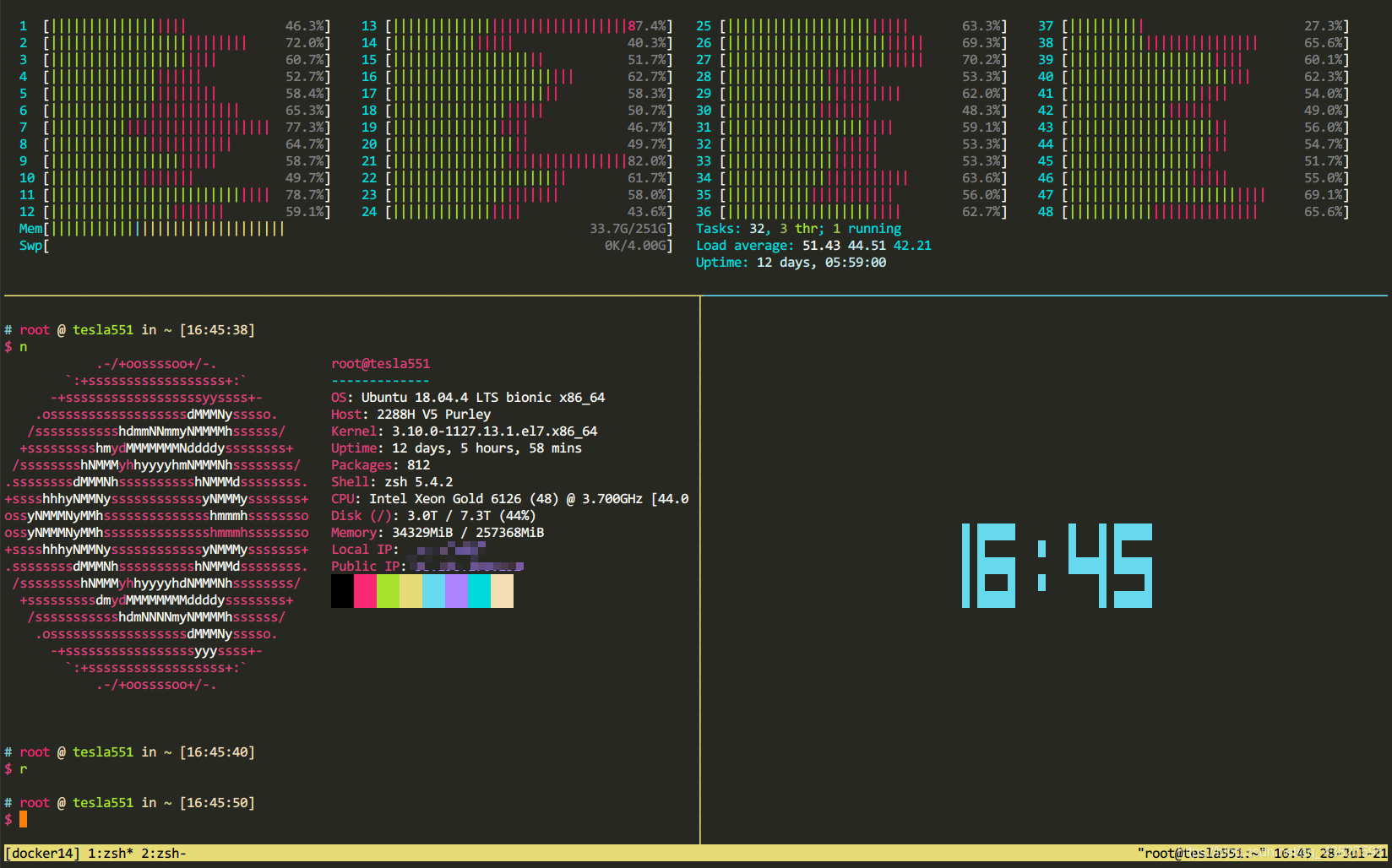Click CPU 24 percentage 43.6%
1392x868 pixels.
647,212
